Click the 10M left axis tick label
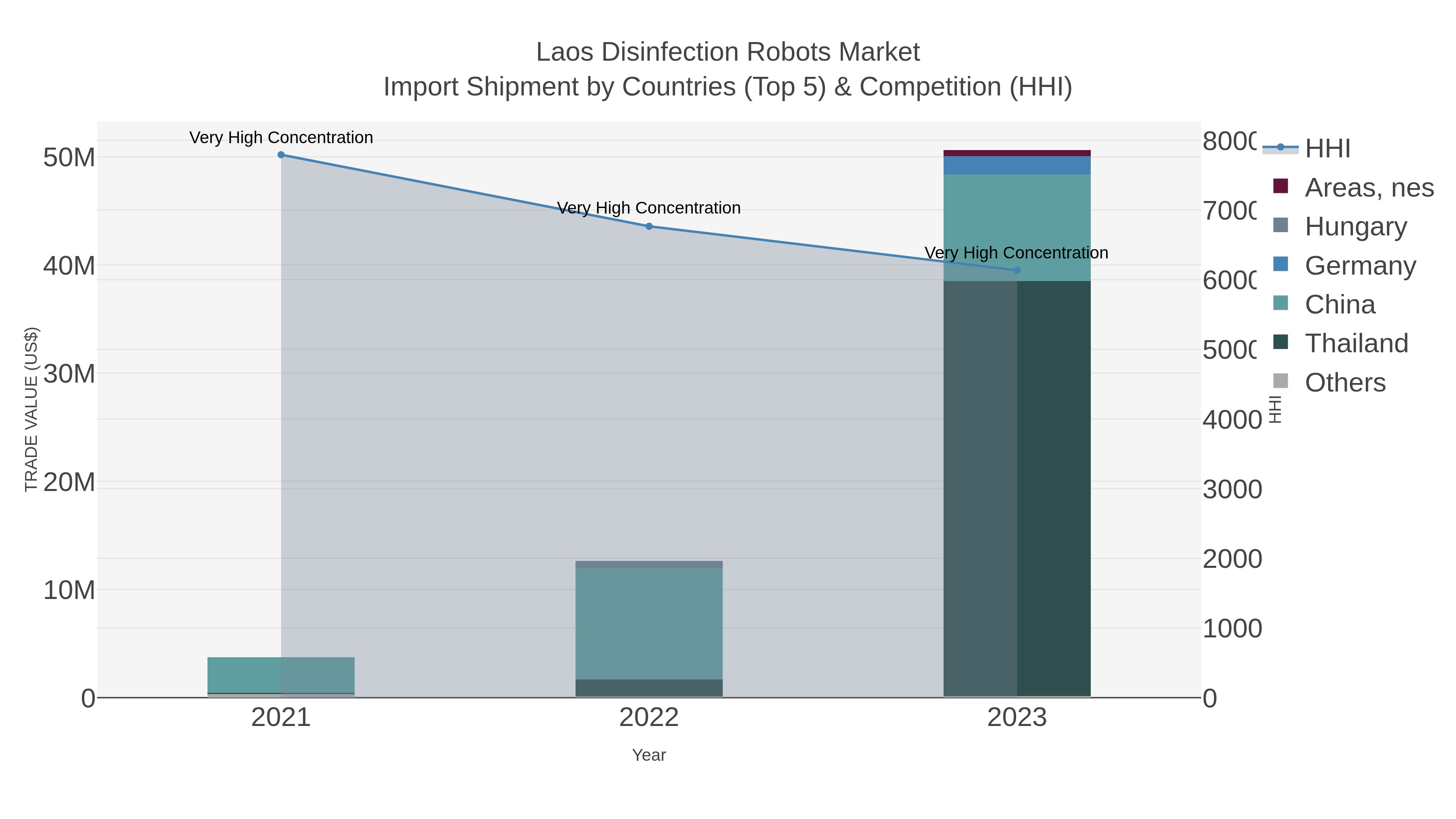Image resolution: width=1456 pixels, height=819 pixels. tap(69, 590)
